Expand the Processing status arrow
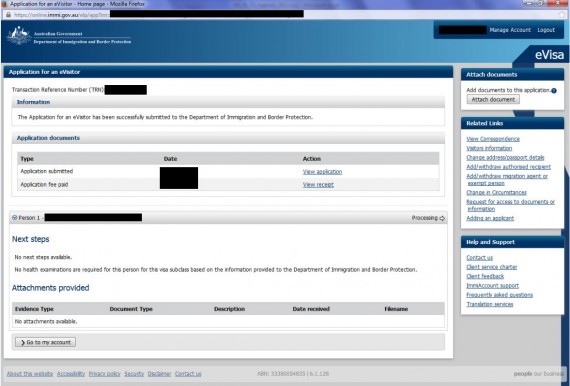Viewport: 570px width, 386px height. pos(442,218)
